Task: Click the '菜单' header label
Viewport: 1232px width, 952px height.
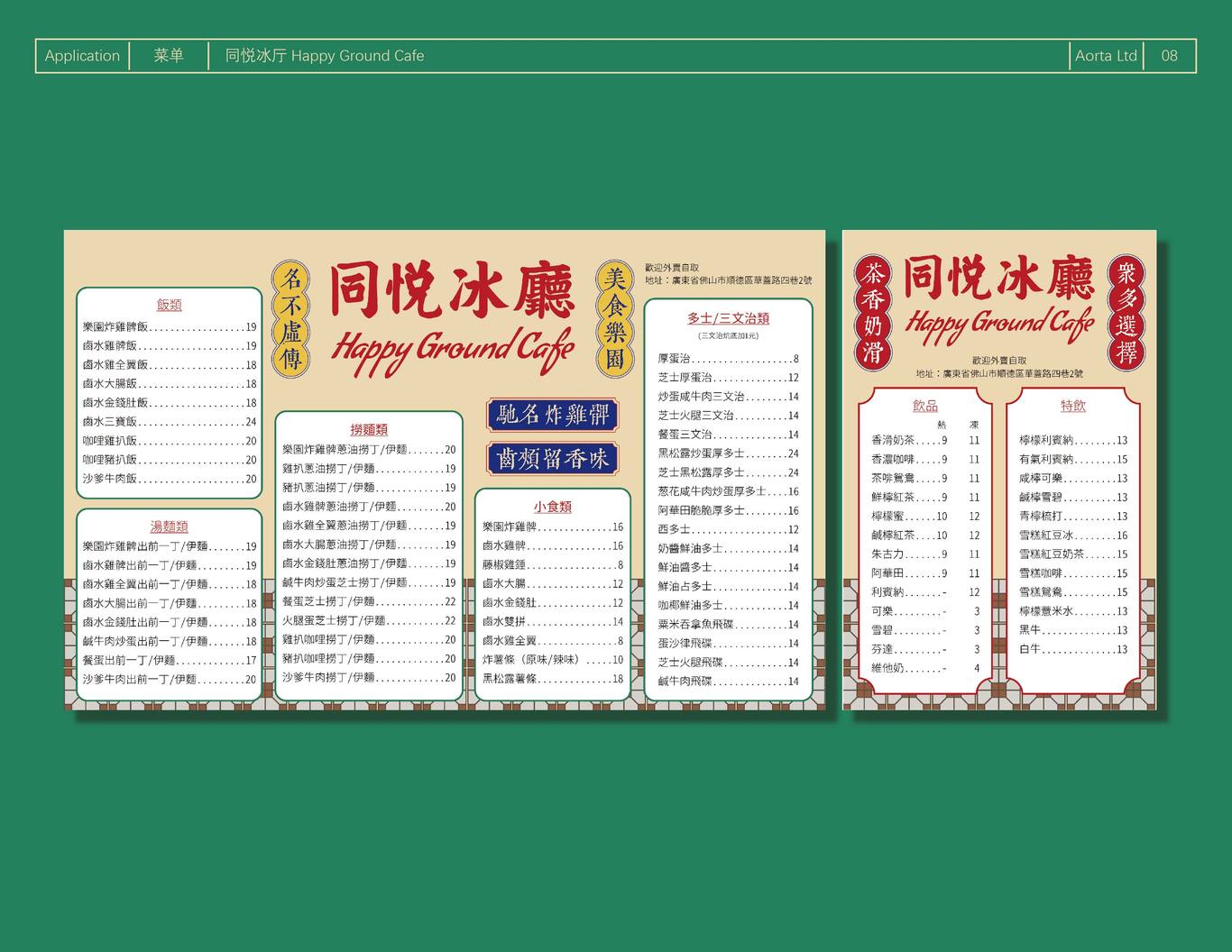Action: 169,56
